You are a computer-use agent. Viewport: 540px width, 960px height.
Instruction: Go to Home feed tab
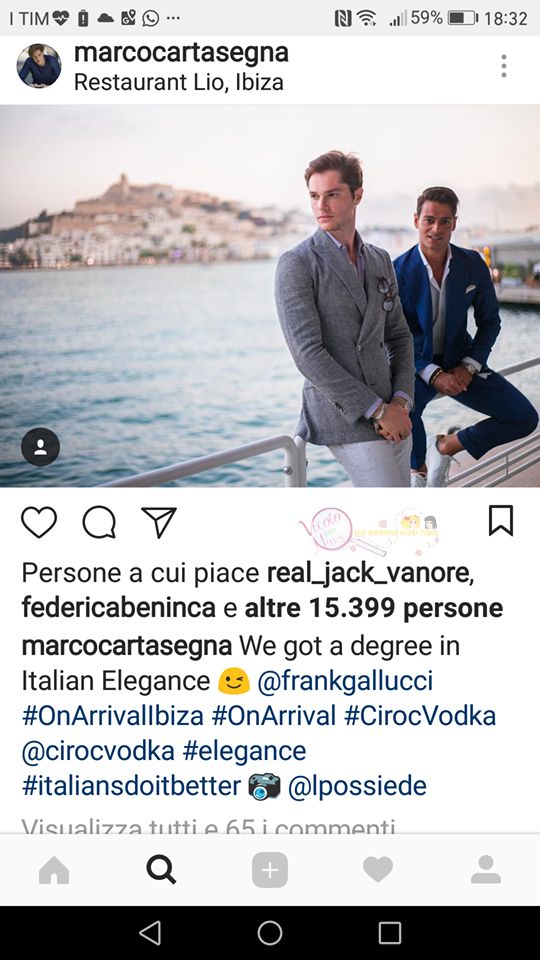(x=54, y=870)
